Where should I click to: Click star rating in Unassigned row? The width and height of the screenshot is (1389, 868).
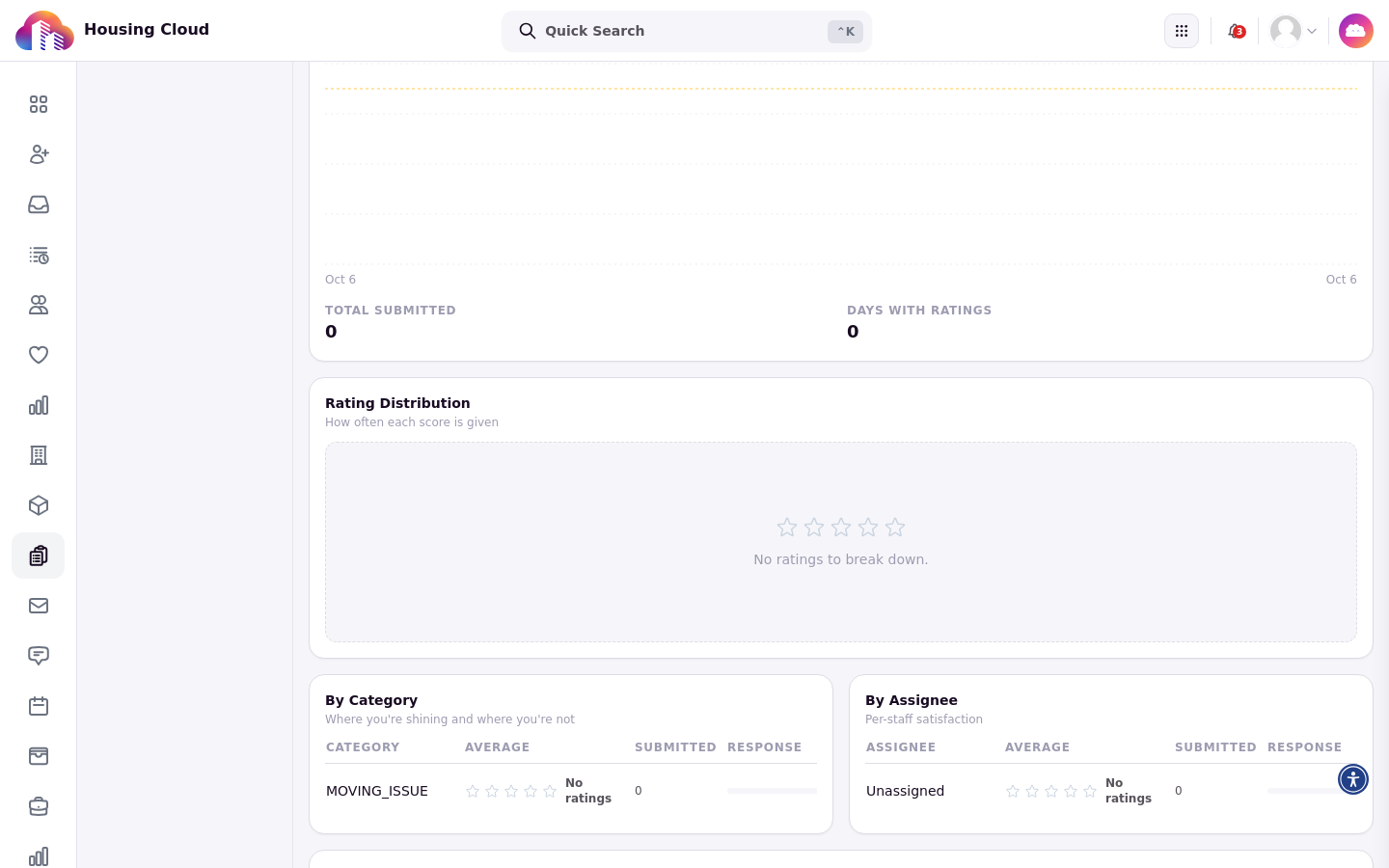[1051, 791]
